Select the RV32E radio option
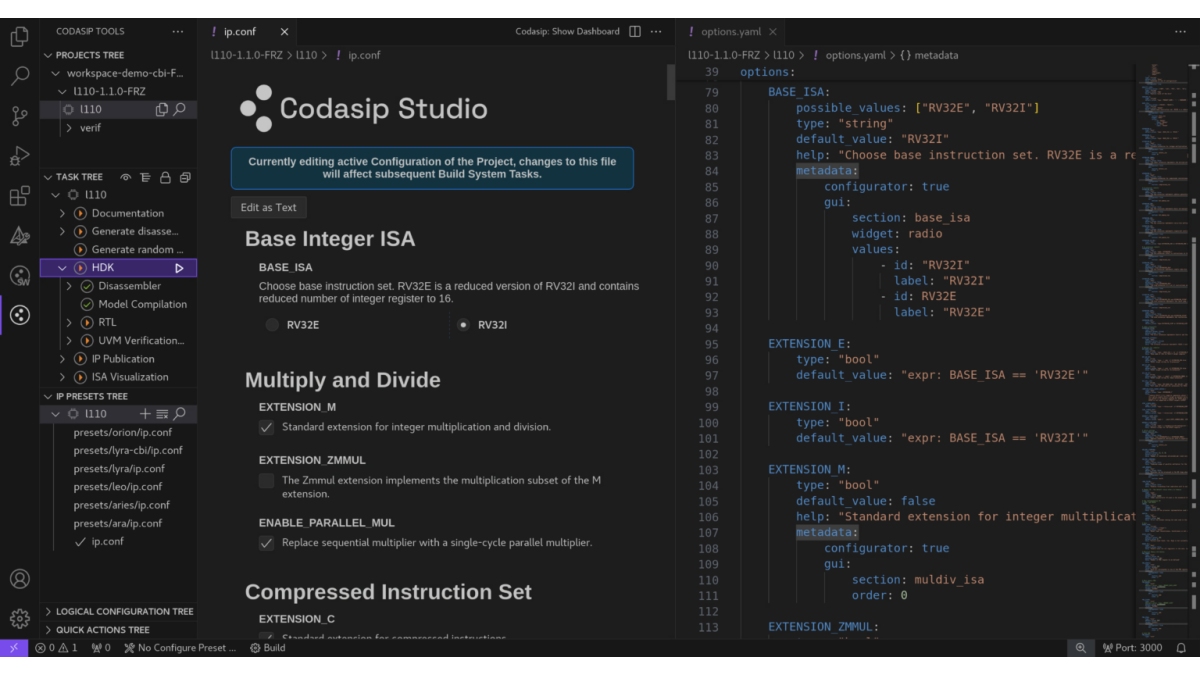Image resolution: width=1200 pixels, height=675 pixels. (x=272, y=325)
